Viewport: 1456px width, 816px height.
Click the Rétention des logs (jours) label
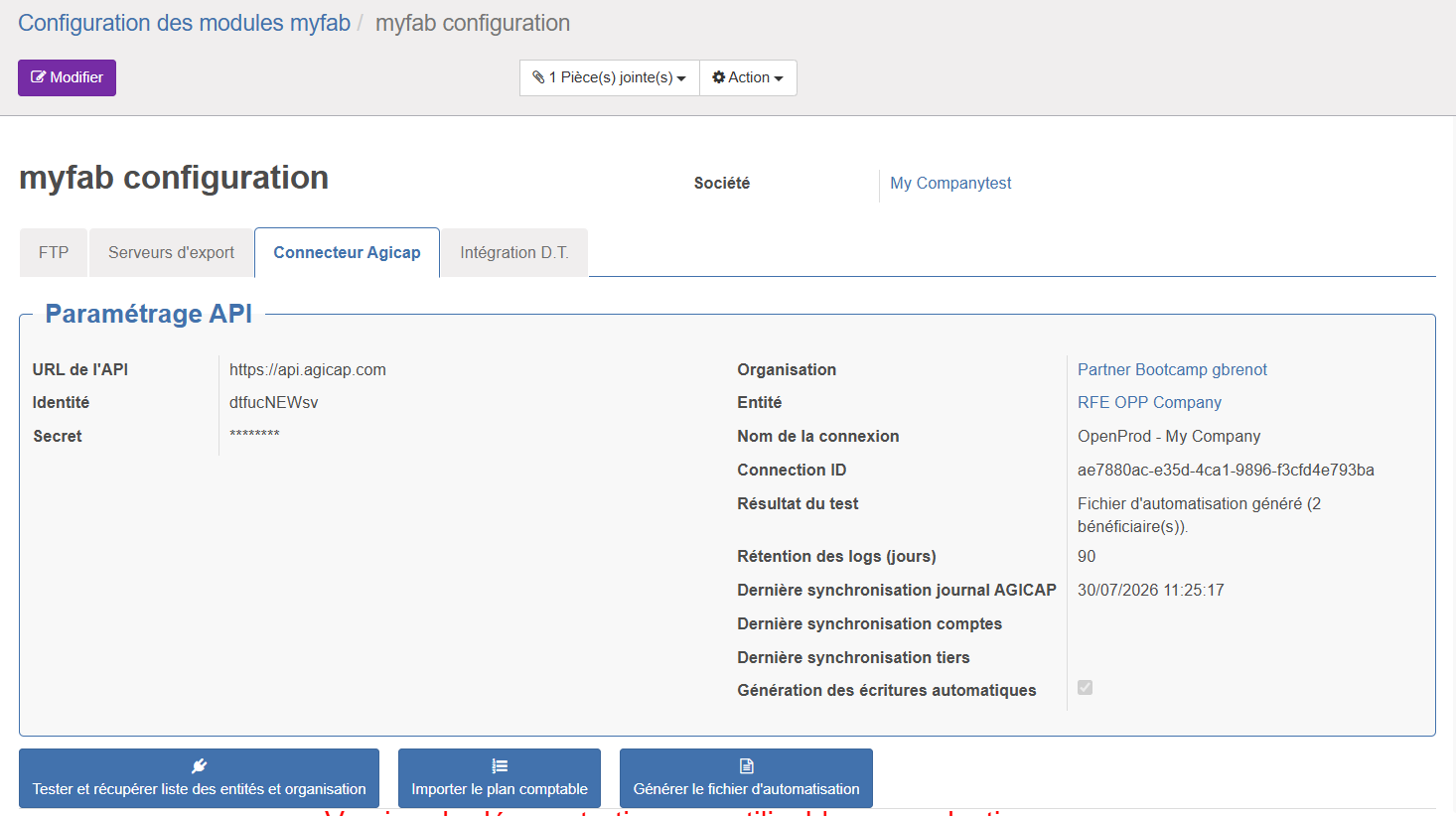(x=836, y=557)
